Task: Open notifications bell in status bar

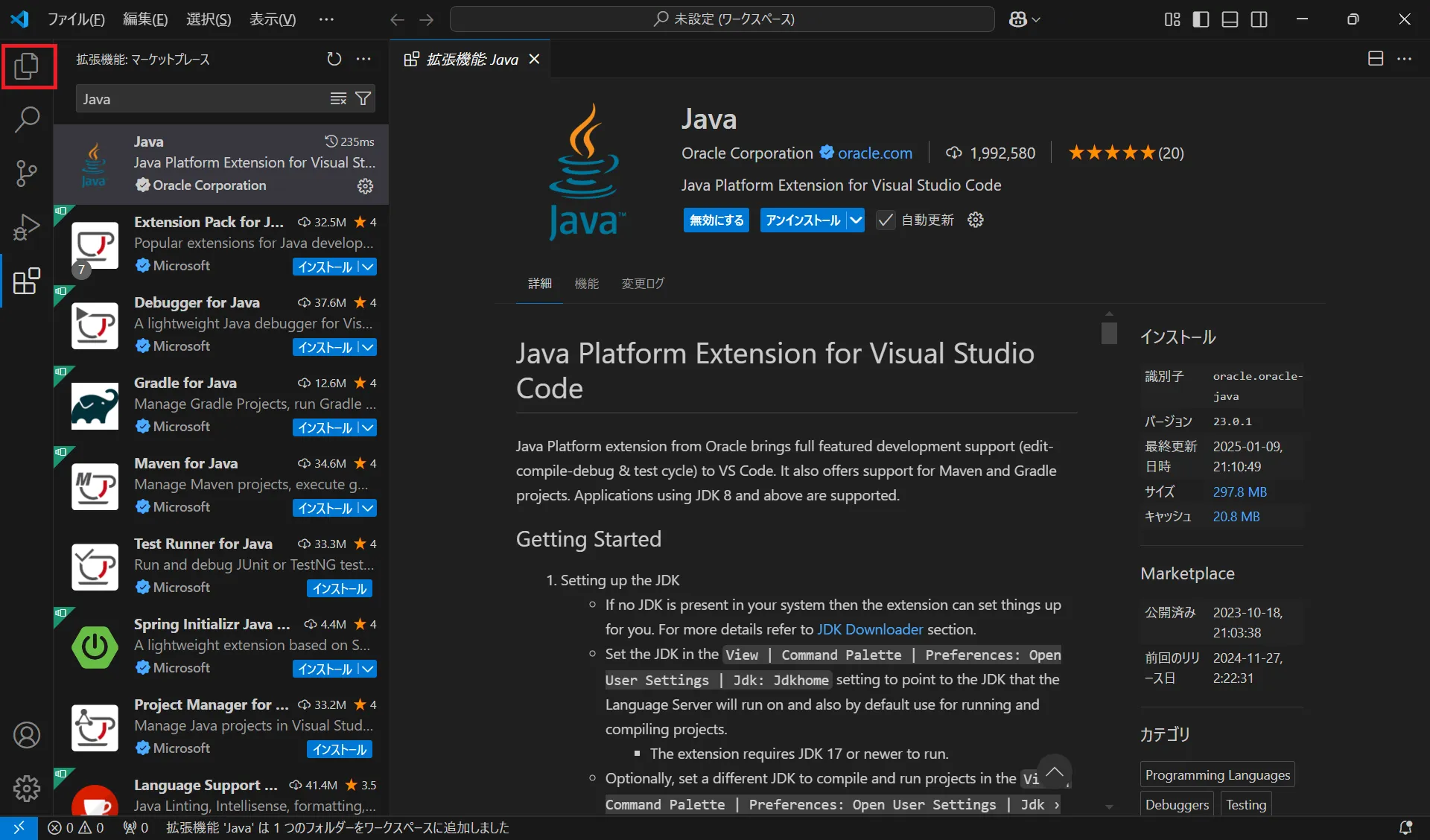Action: [x=1405, y=827]
